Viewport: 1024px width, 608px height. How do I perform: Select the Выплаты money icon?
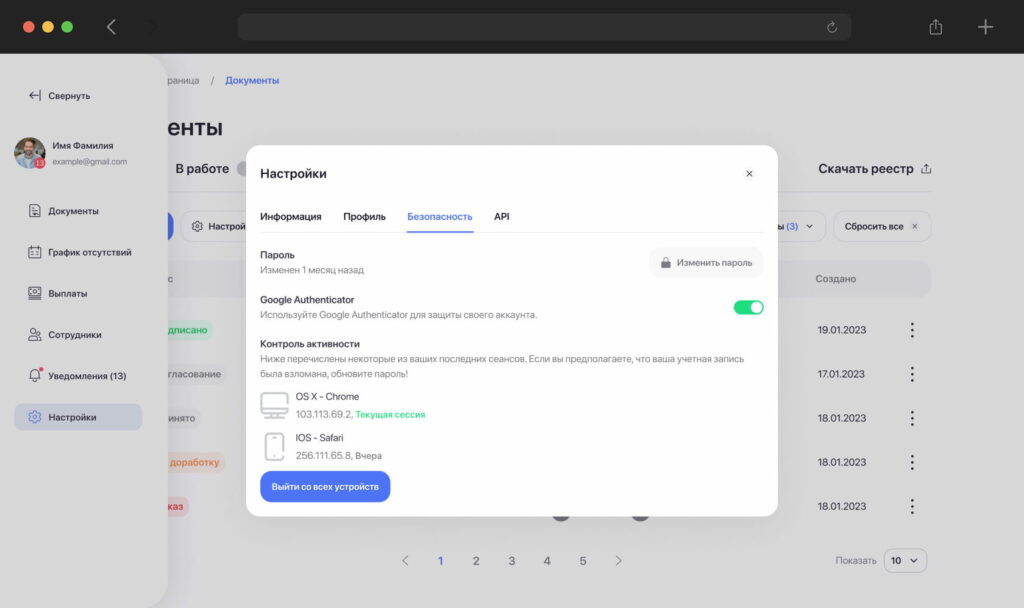(35, 293)
